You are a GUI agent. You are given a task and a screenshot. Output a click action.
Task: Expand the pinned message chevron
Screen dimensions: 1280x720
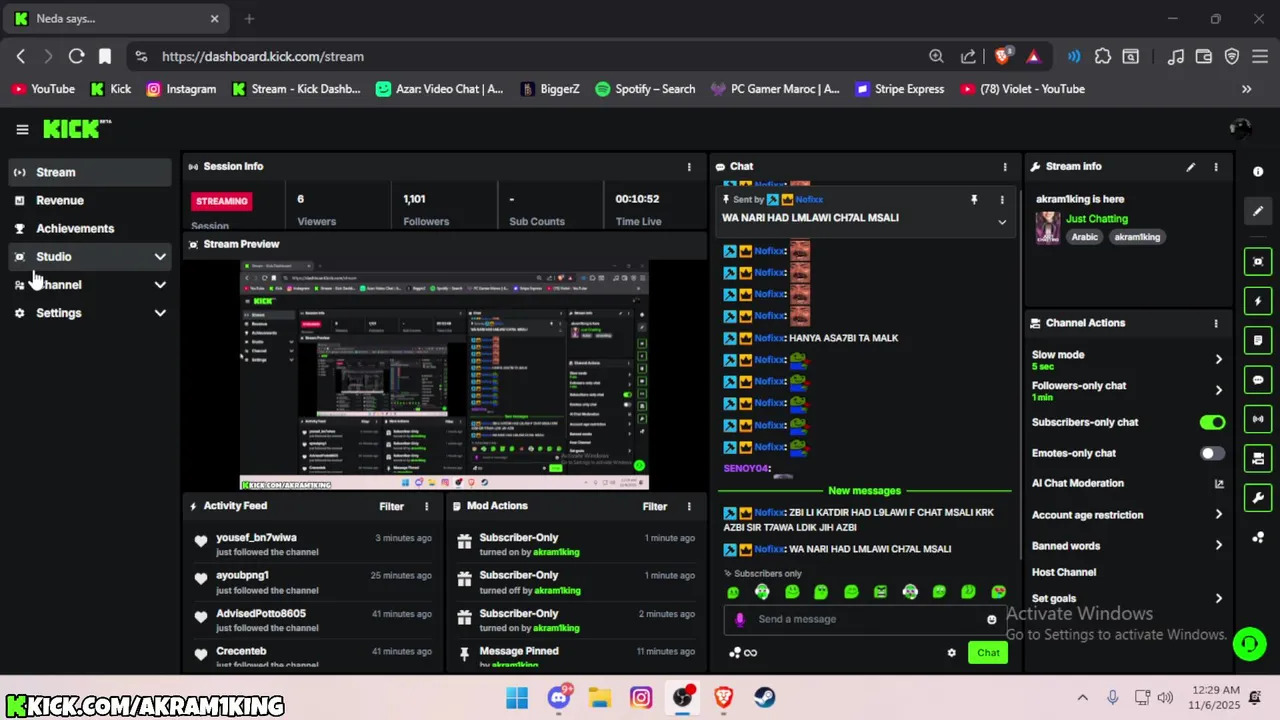1002,222
